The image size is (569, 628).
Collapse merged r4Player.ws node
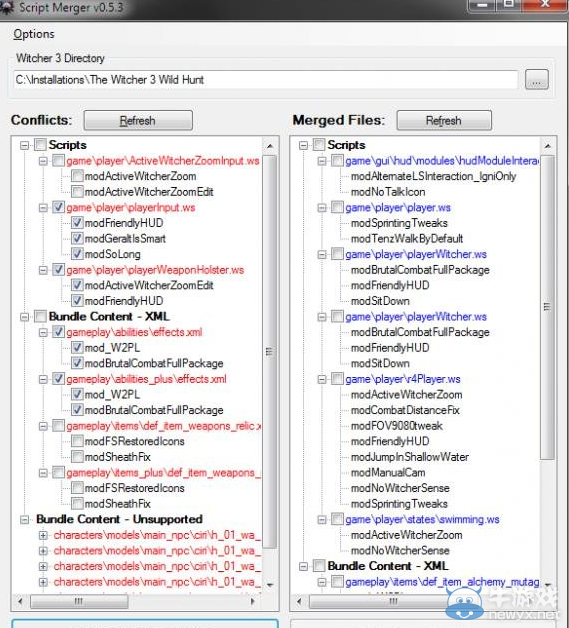tap(322, 379)
